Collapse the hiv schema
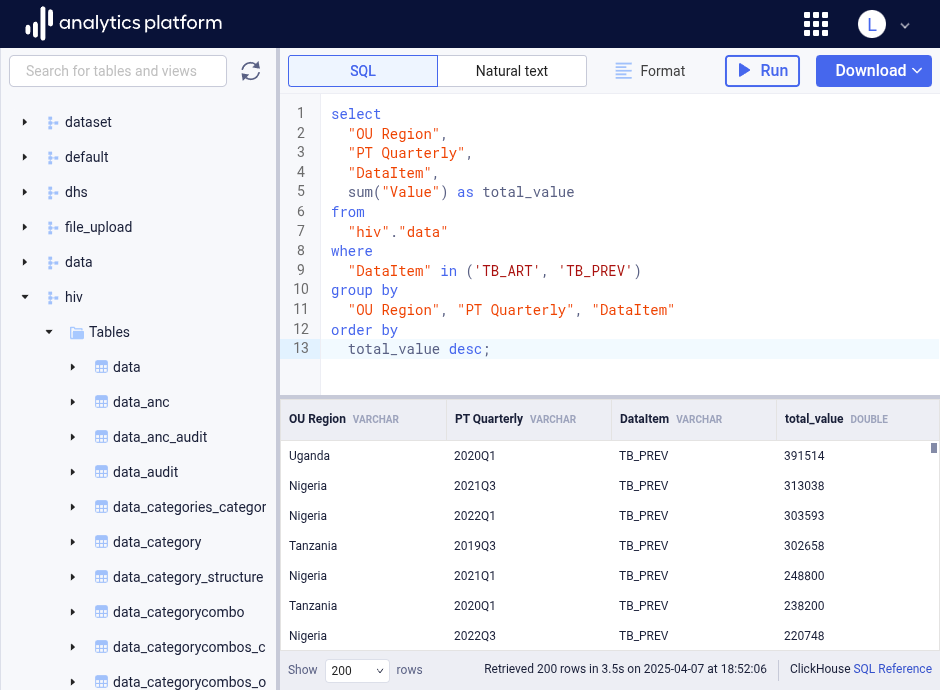 coord(25,297)
